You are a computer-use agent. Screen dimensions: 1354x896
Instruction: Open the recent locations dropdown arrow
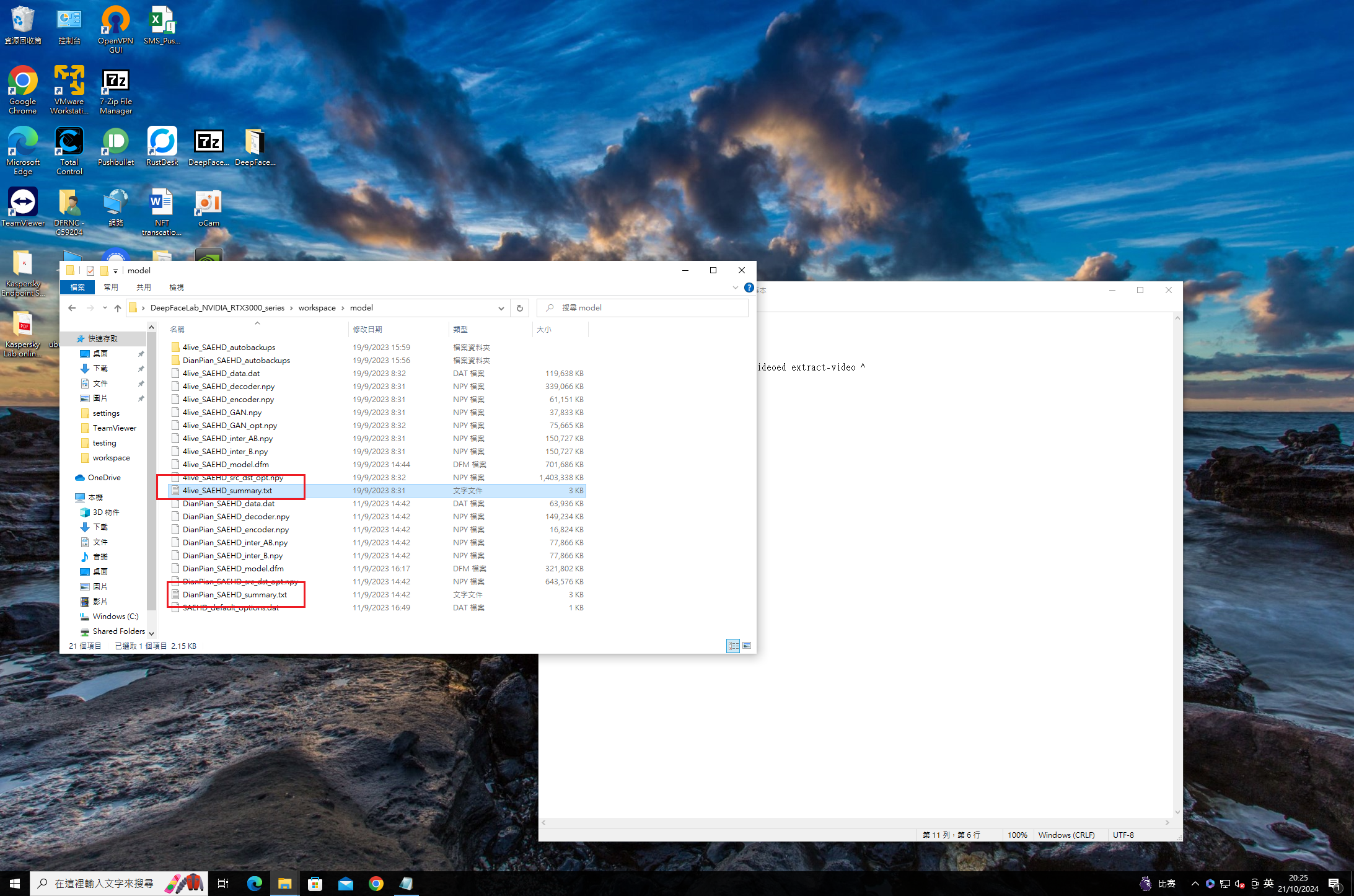(x=105, y=308)
